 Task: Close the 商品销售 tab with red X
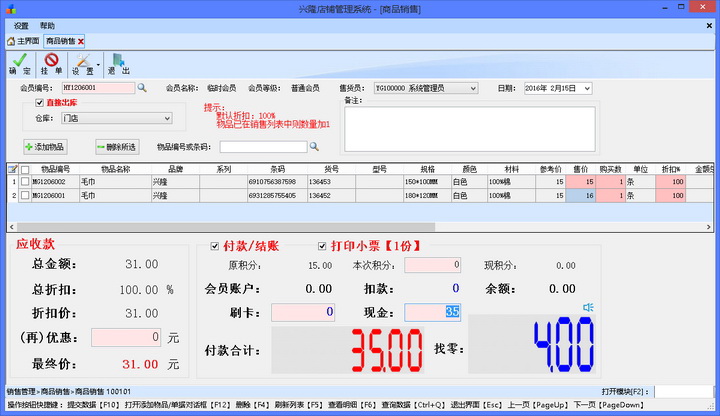pyautogui.click(x=81, y=42)
